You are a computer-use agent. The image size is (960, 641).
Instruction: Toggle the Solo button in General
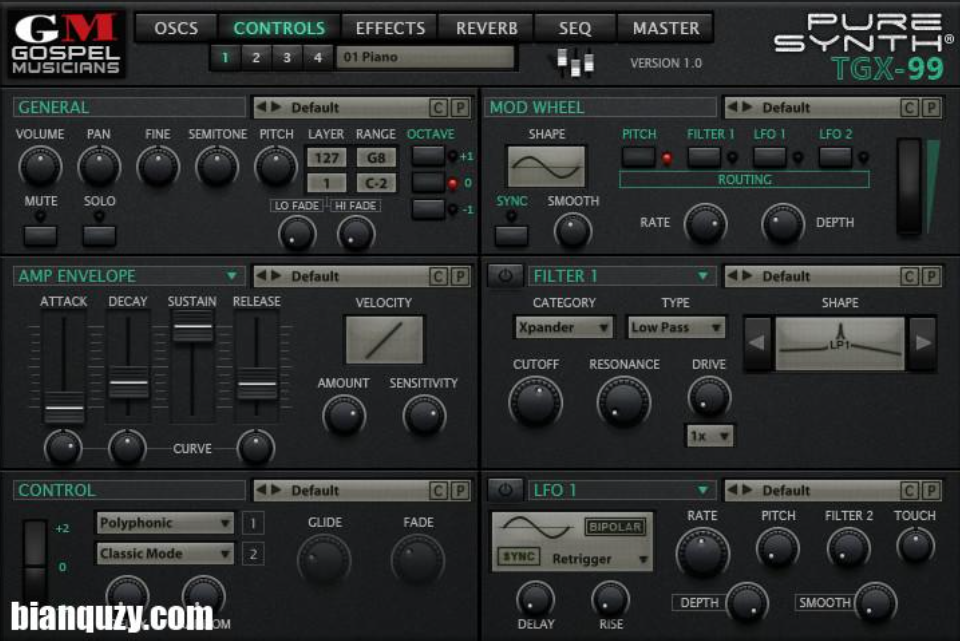pyautogui.click(x=99, y=236)
